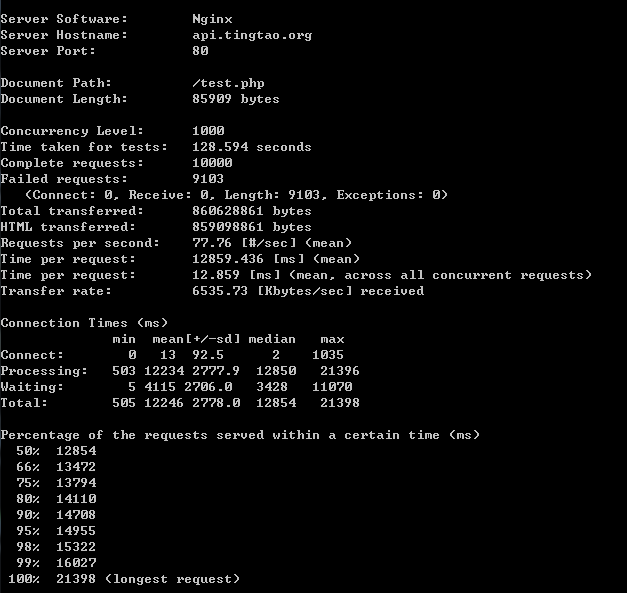Select the Nginx server software value
The height and width of the screenshot is (593, 627).
coord(212,19)
